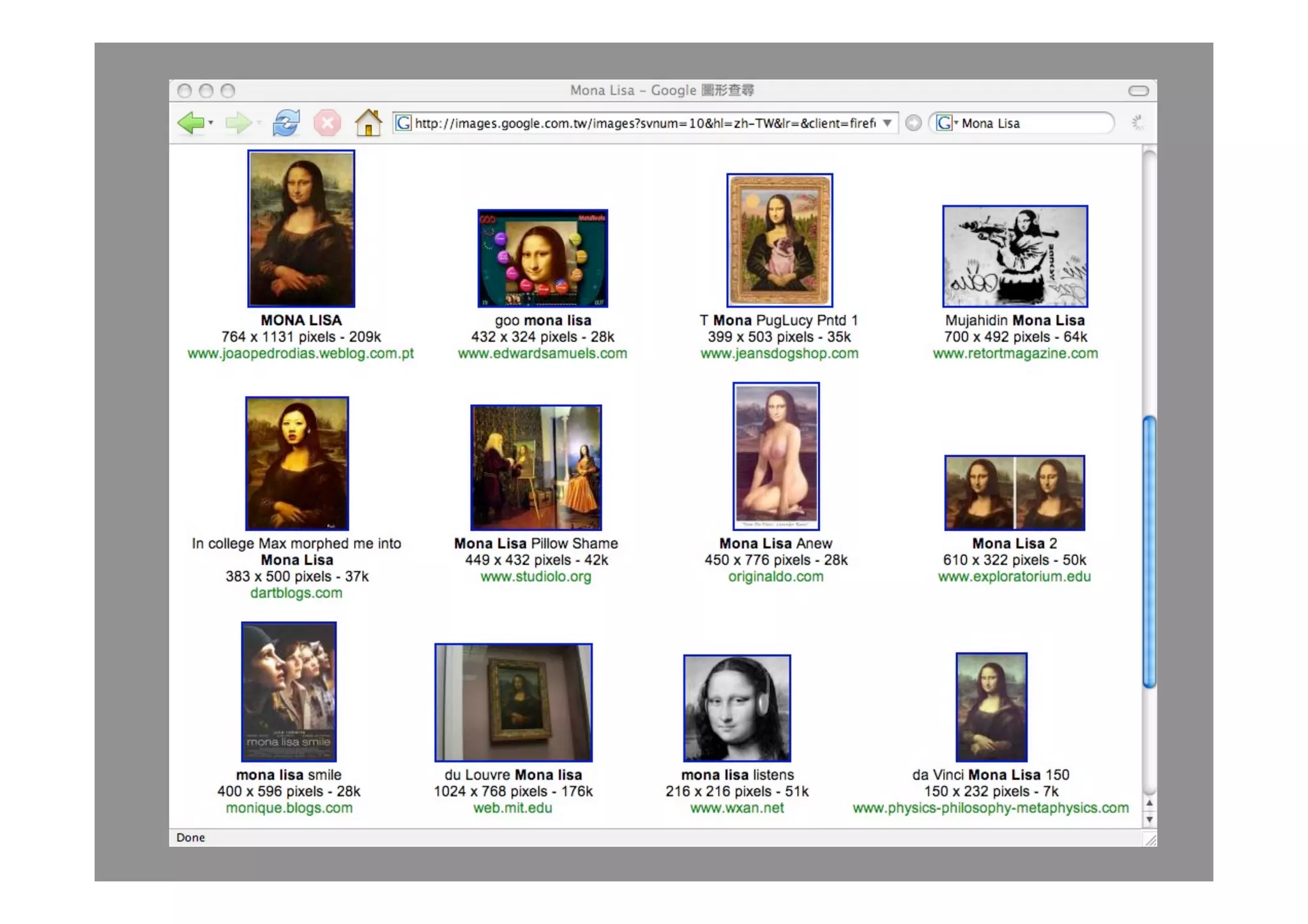Go to Home page icon
The image size is (1308, 924).
(x=368, y=123)
